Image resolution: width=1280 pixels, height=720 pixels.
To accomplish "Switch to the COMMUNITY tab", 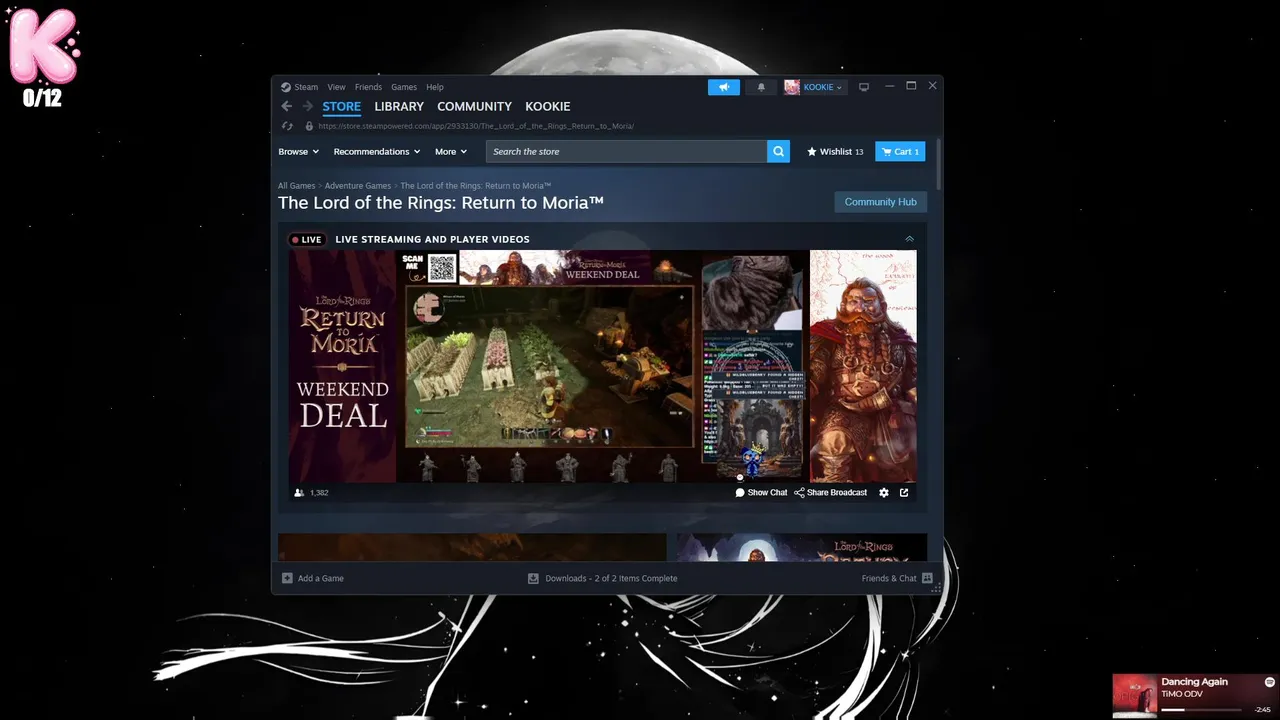I will (x=474, y=106).
